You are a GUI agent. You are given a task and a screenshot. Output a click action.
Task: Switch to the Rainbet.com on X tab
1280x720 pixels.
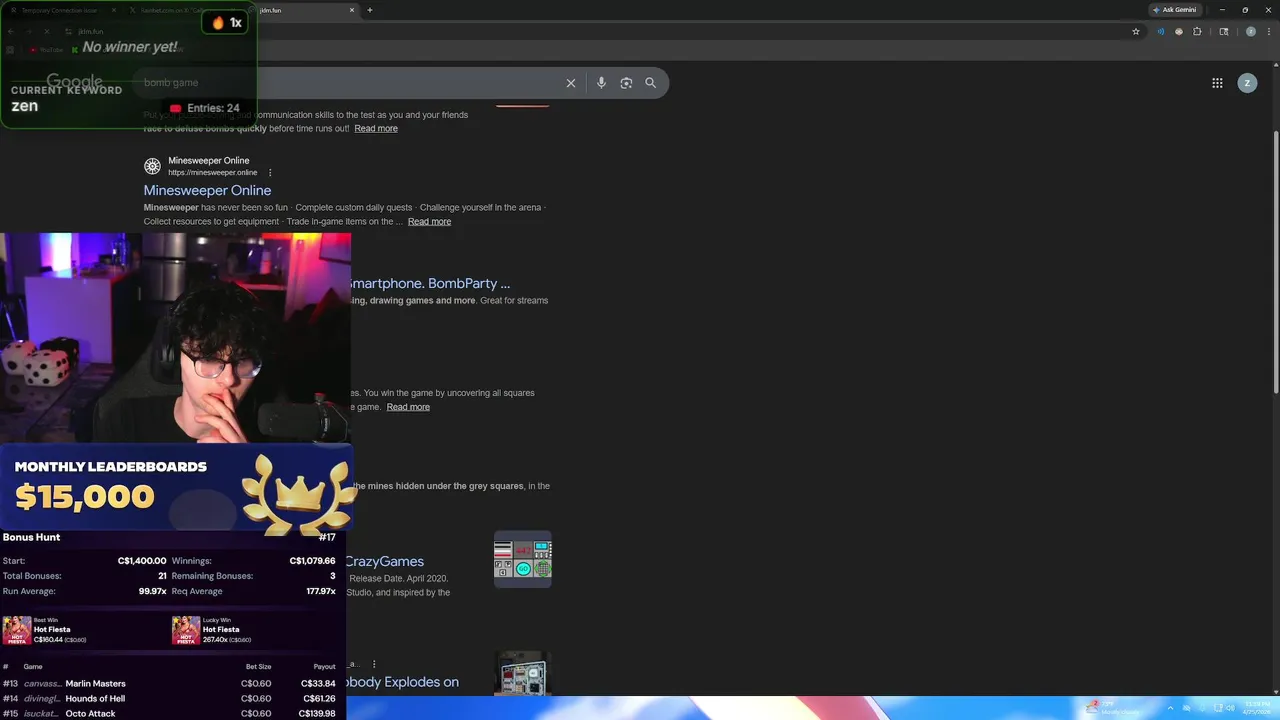coord(185,10)
